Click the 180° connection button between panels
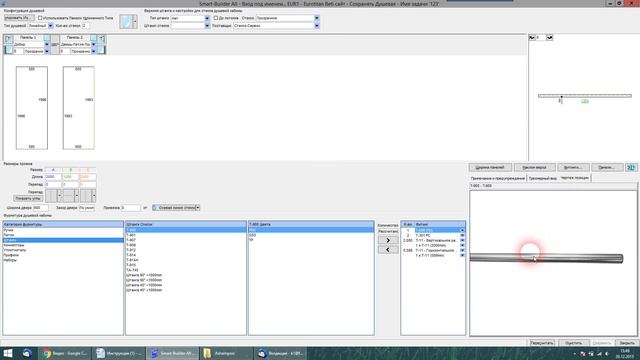Image resolution: width=640 pixels, height=360 pixels. pos(55,44)
